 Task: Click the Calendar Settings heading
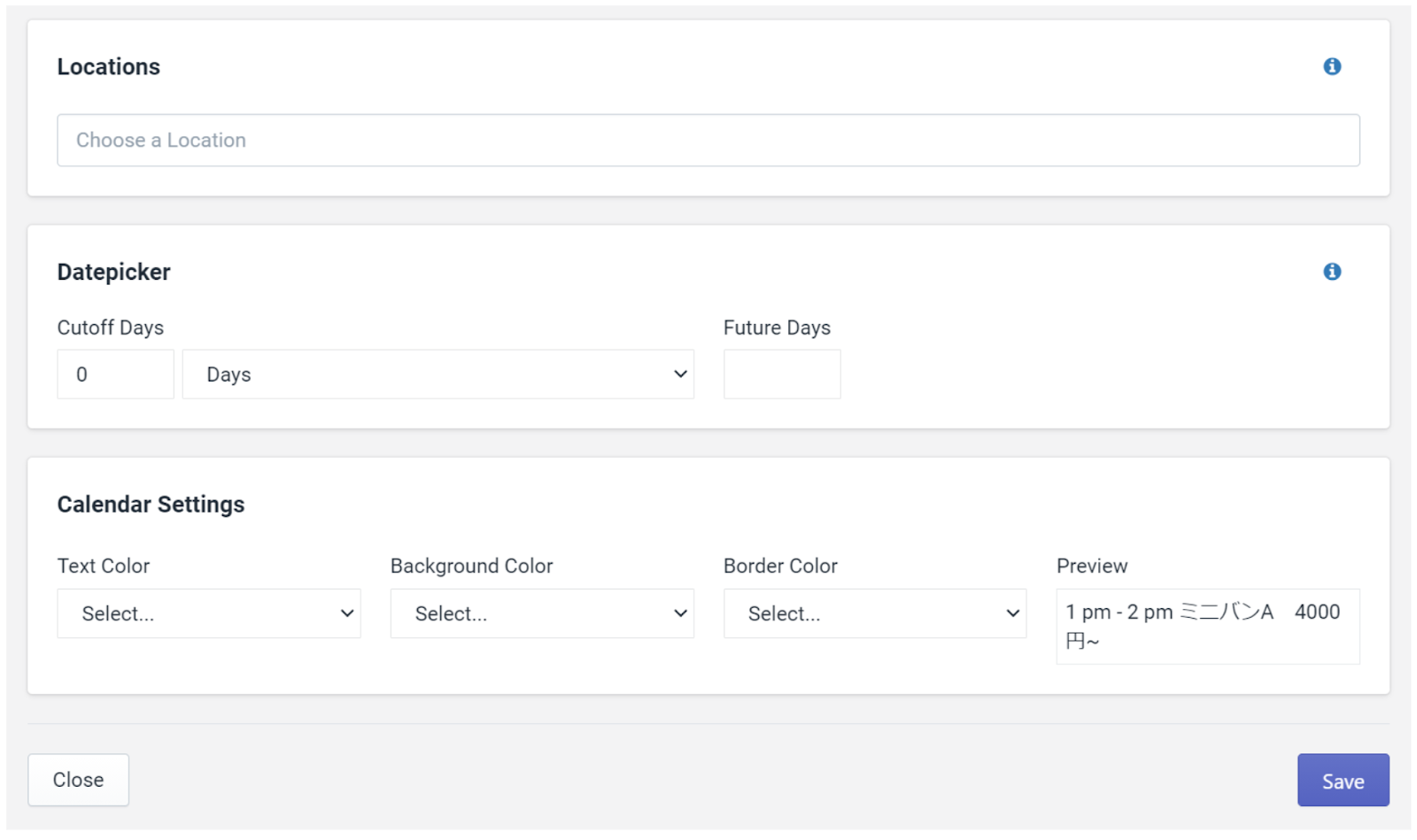coord(151,505)
